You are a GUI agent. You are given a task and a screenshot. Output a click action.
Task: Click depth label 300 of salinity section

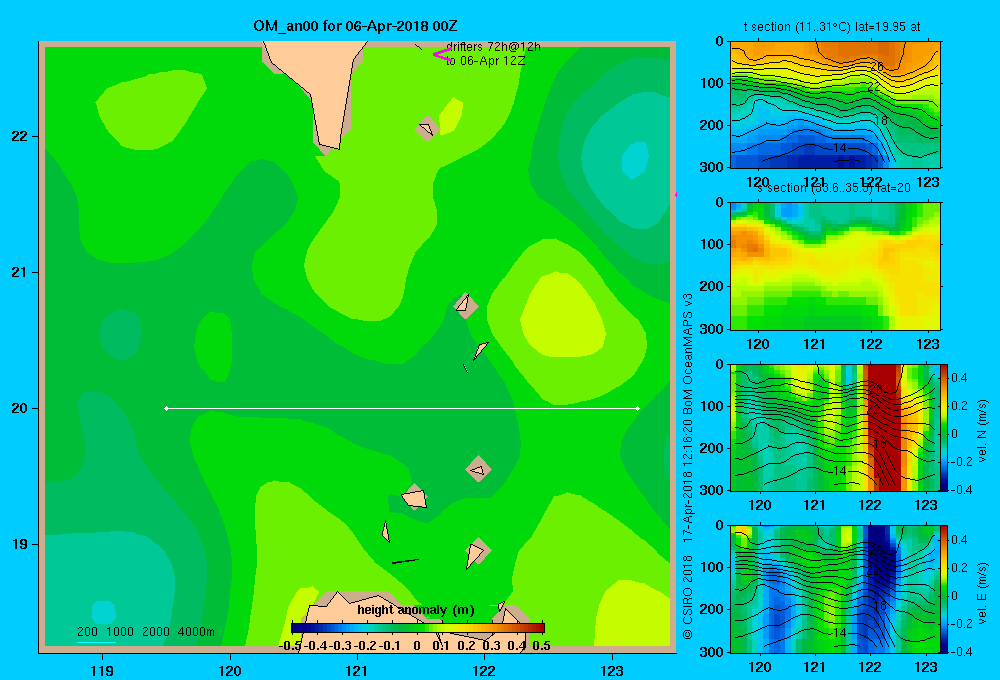712,329
